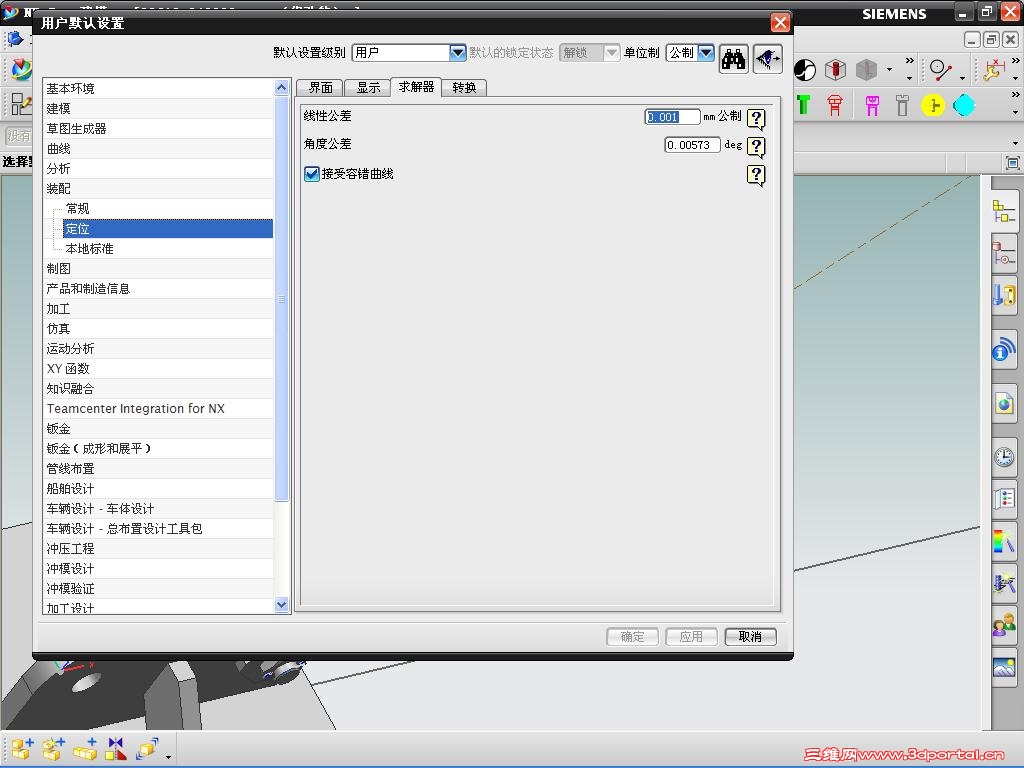The width and height of the screenshot is (1024, 768).
Task: Open help for 接受容错曲线 option
Action: (756, 175)
